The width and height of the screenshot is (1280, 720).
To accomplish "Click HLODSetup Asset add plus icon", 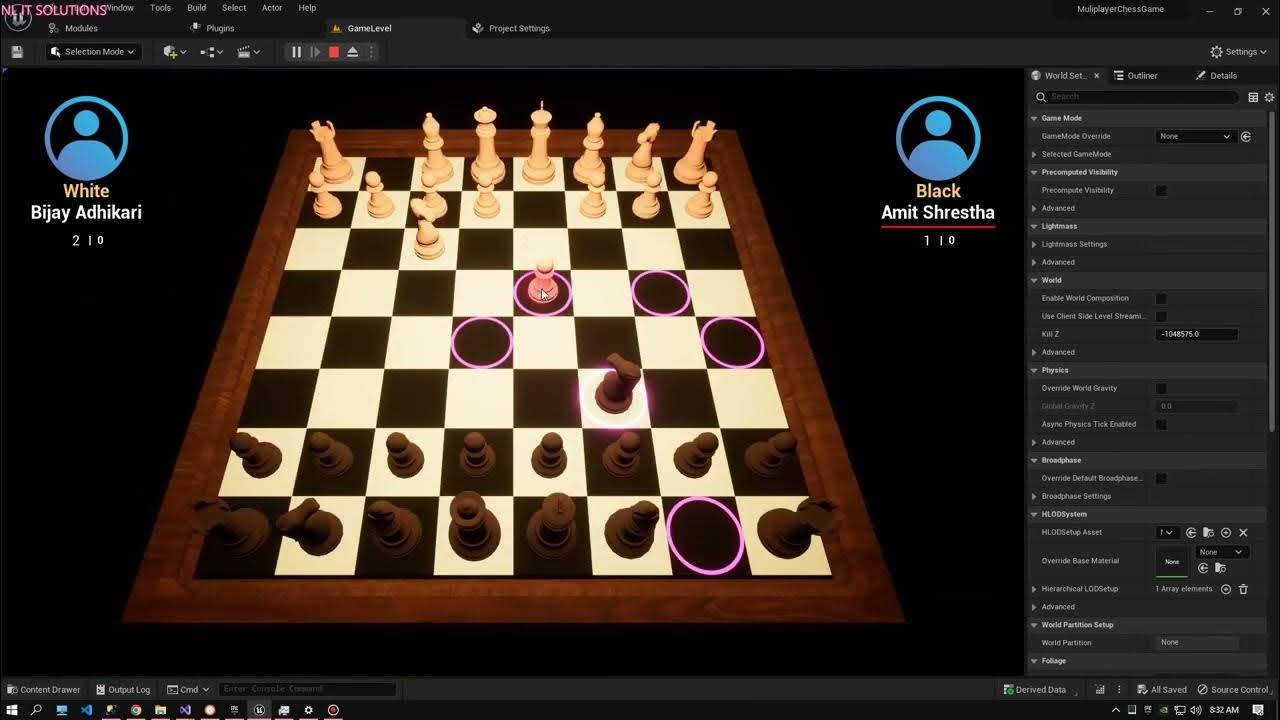I will click(x=1226, y=533).
